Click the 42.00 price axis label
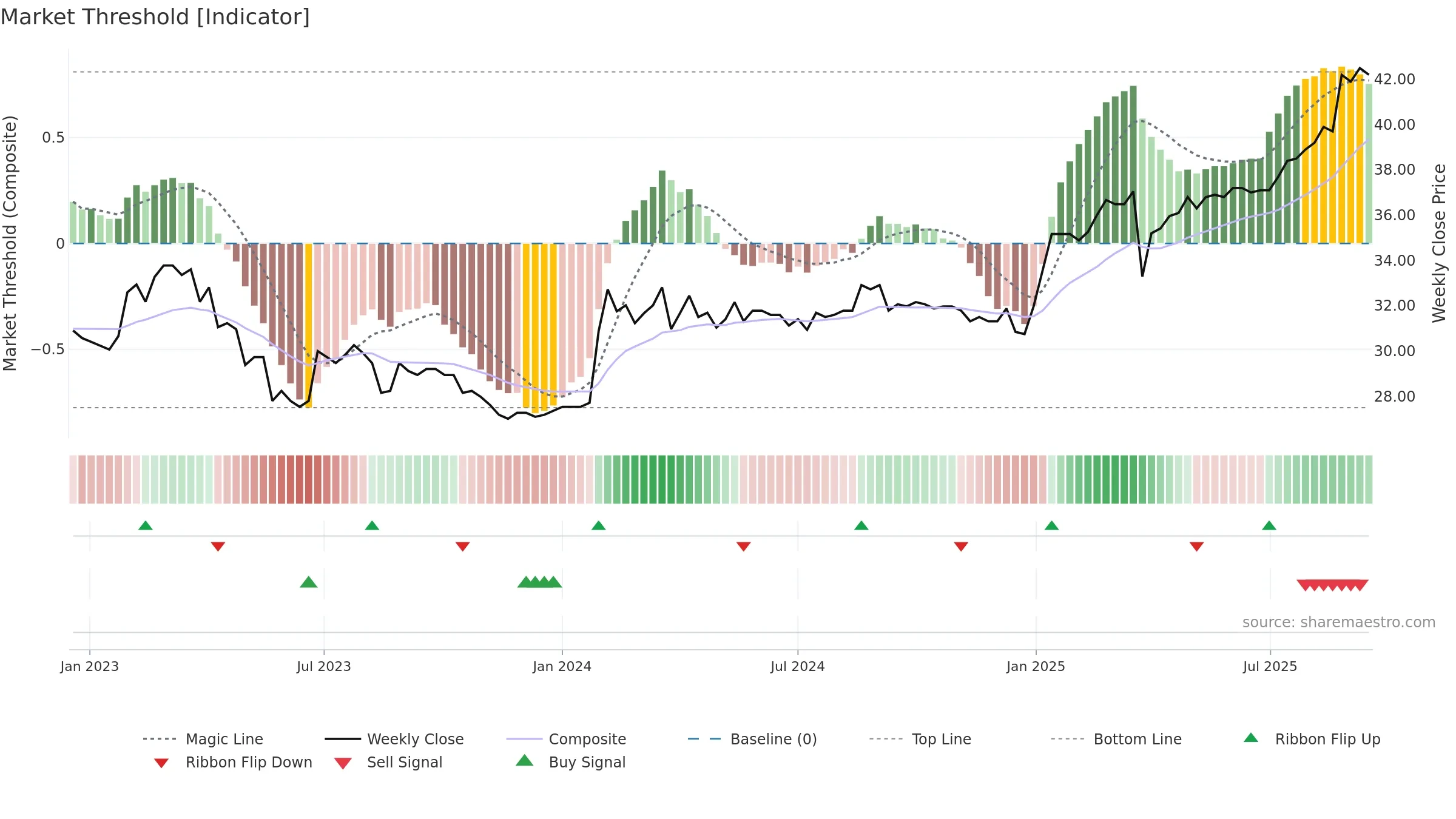 pyautogui.click(x=1395, y=79)
